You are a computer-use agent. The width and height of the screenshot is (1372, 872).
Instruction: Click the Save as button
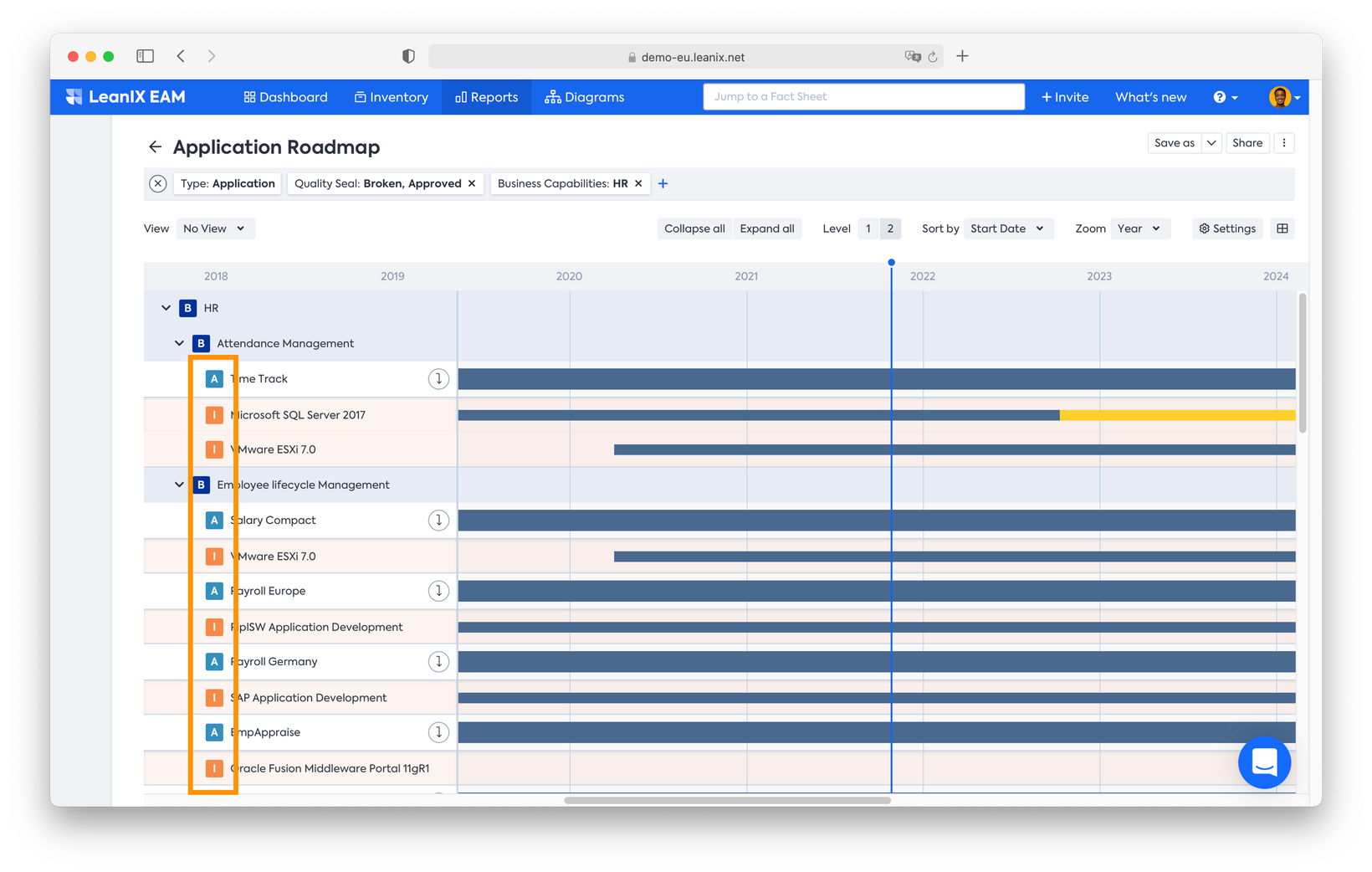1175,143
